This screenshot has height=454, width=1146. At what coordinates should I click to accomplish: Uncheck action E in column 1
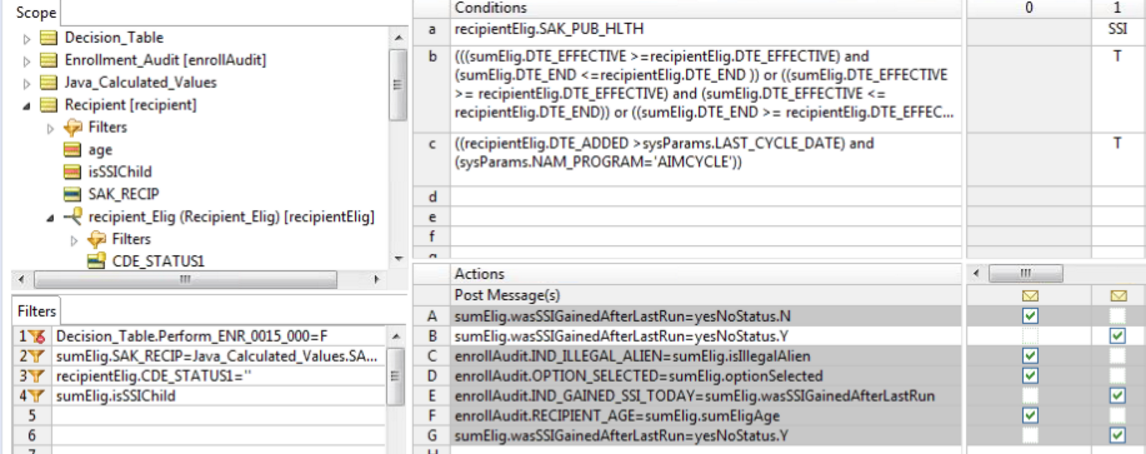pos(1117,396)
